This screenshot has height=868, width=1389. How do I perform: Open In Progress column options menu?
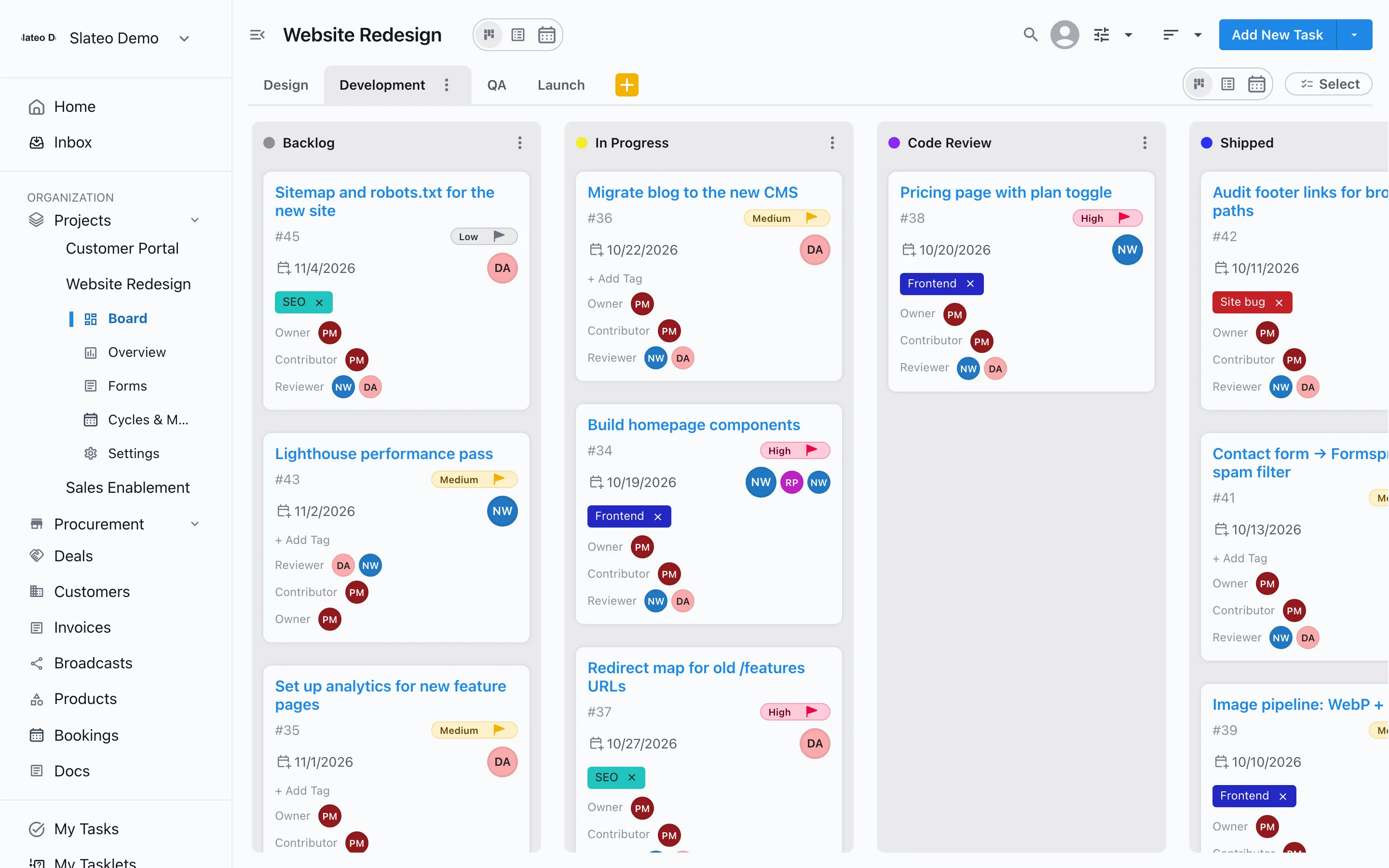click(x=832, y=143)
